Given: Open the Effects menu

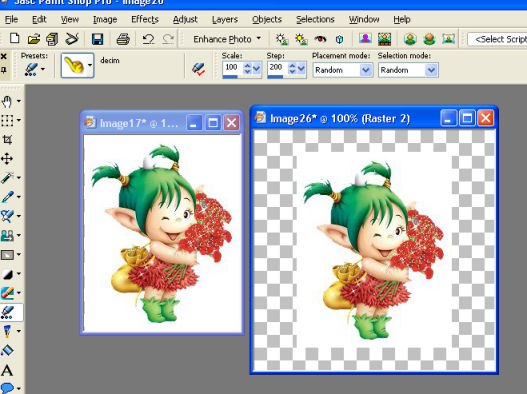Looking at the screenshot, I should [145, 19].
